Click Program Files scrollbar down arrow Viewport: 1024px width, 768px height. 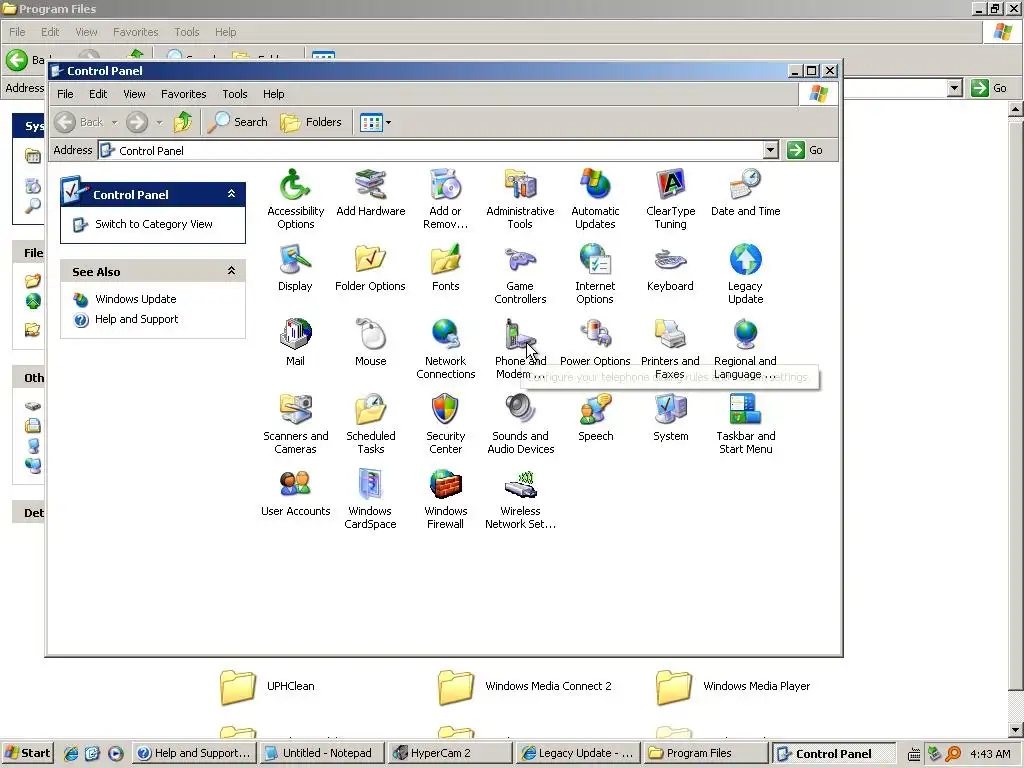pos(1016,729)
